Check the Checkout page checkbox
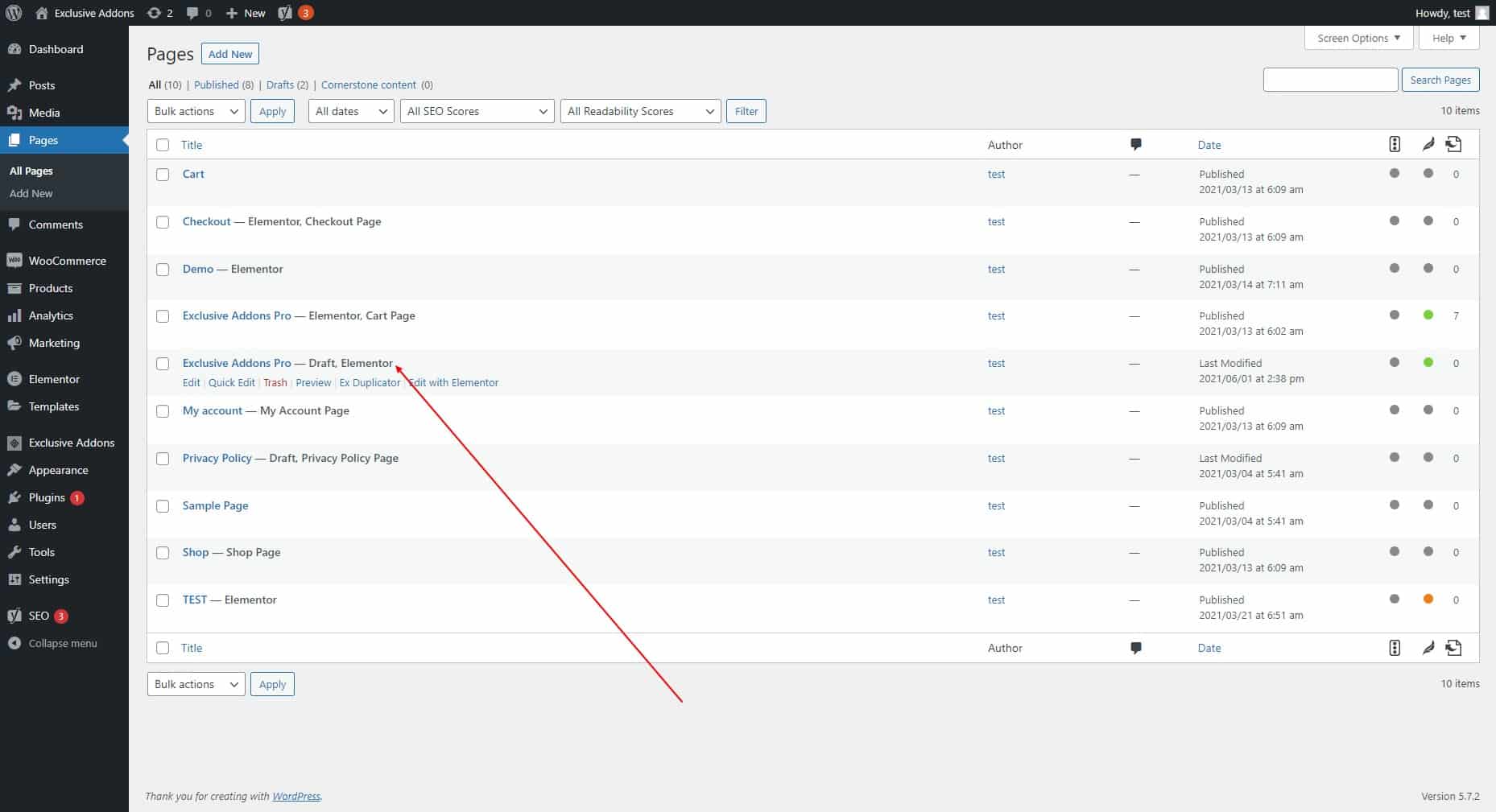Viewport: 1496px width, 812px height. pyautogui.click(x=163, y=222)
